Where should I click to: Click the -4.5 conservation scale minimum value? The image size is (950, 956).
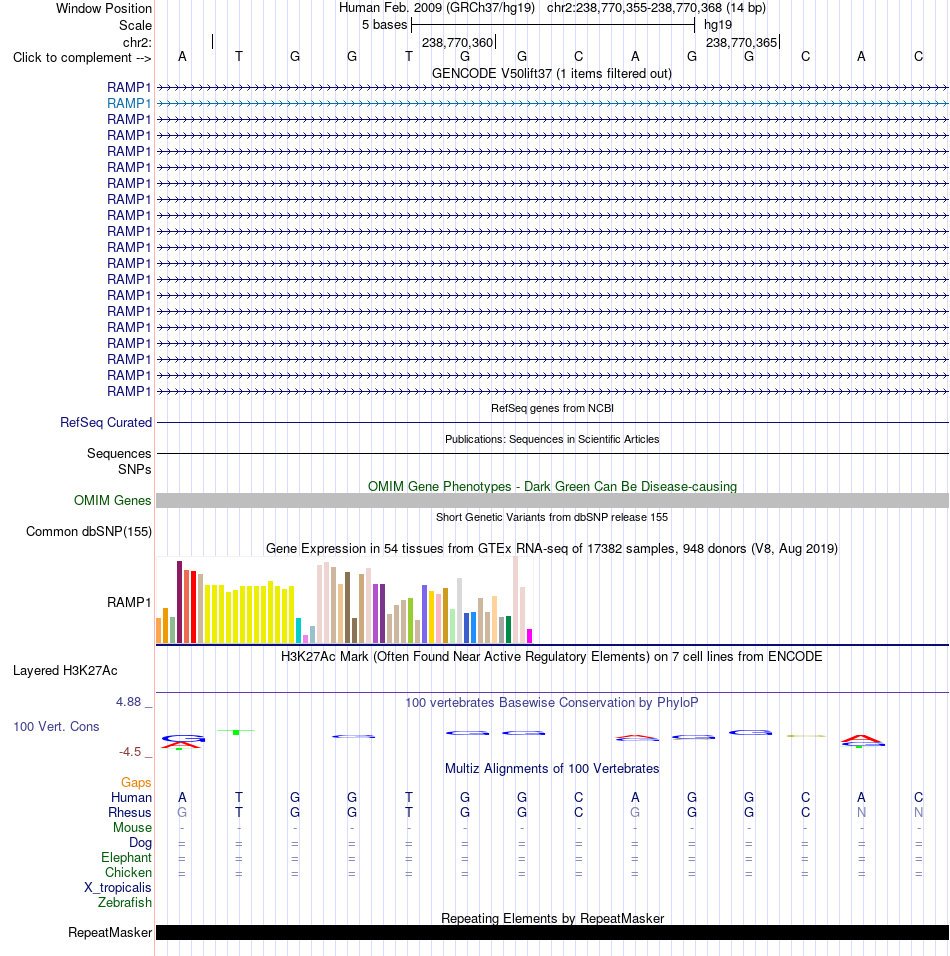(x=130, y=752)
